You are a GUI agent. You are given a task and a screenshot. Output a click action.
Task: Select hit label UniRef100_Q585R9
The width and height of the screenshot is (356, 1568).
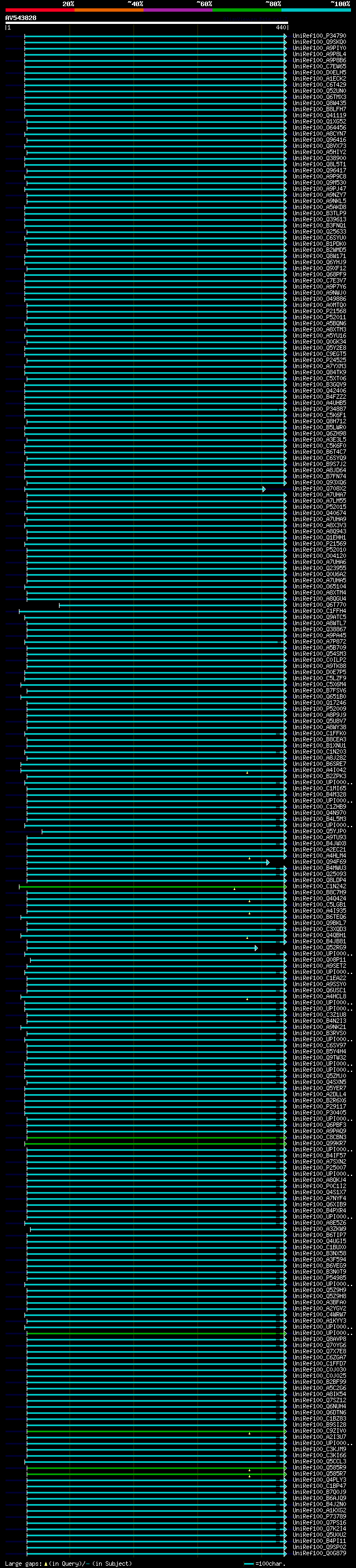click(x=319, y=1467)
